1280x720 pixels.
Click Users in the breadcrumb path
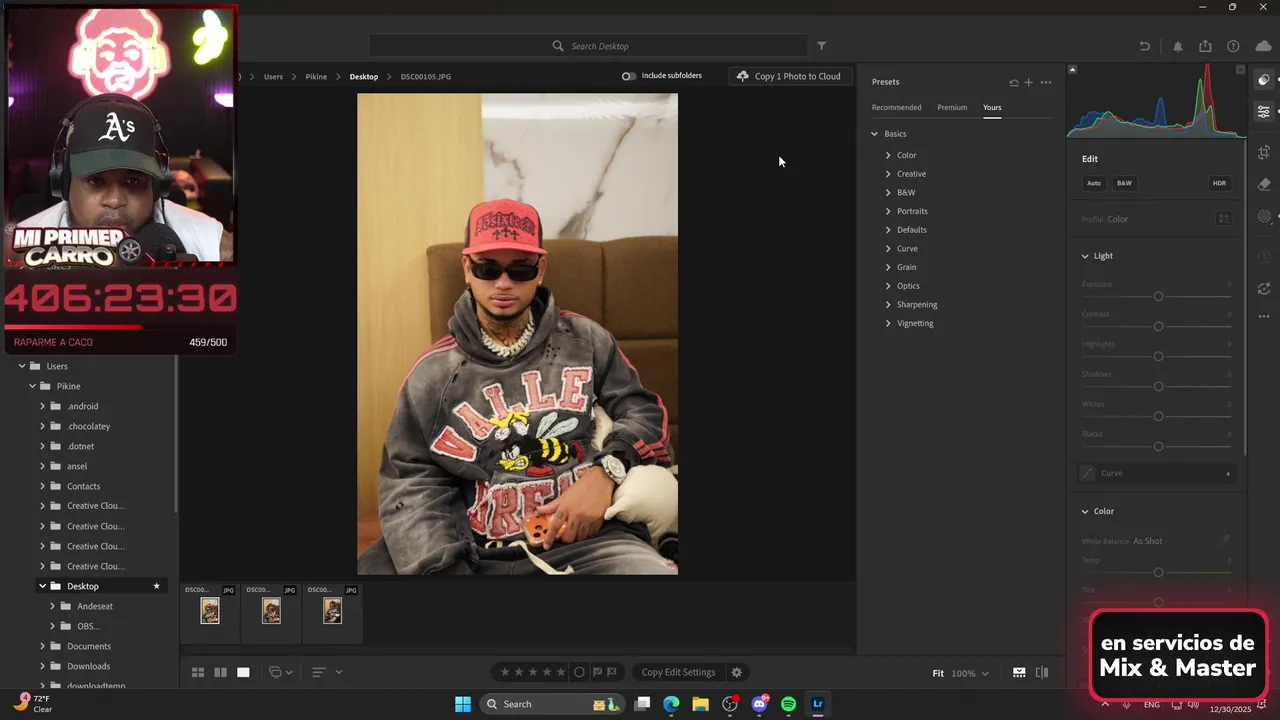273,76
